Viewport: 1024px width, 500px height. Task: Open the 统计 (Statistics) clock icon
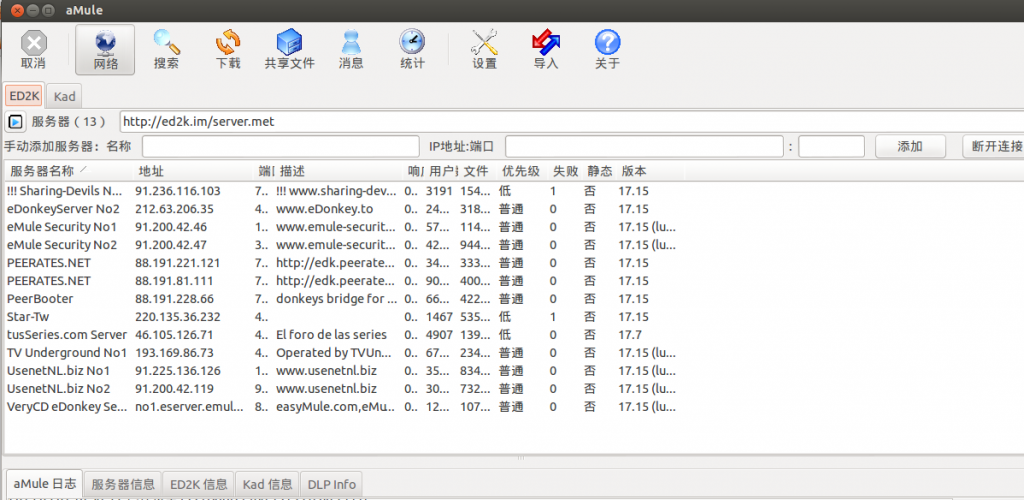pyautogui.click(x=412, y=50)
